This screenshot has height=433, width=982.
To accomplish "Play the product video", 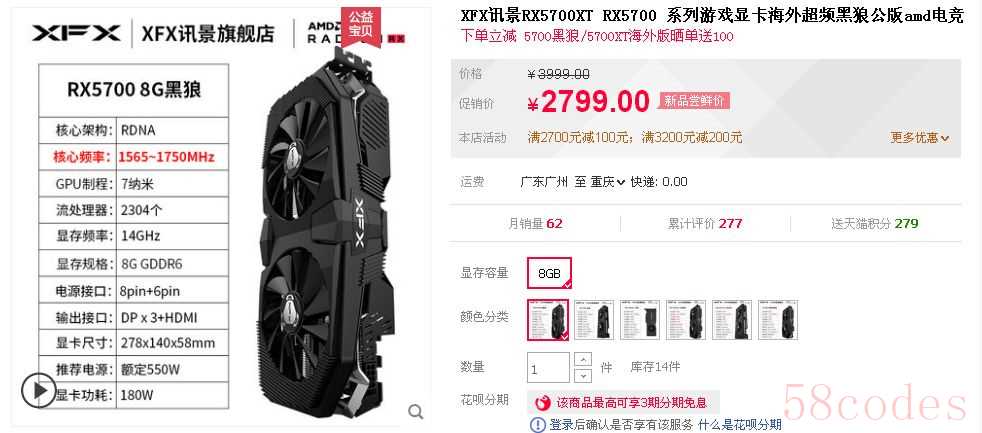I will [39, 391].
